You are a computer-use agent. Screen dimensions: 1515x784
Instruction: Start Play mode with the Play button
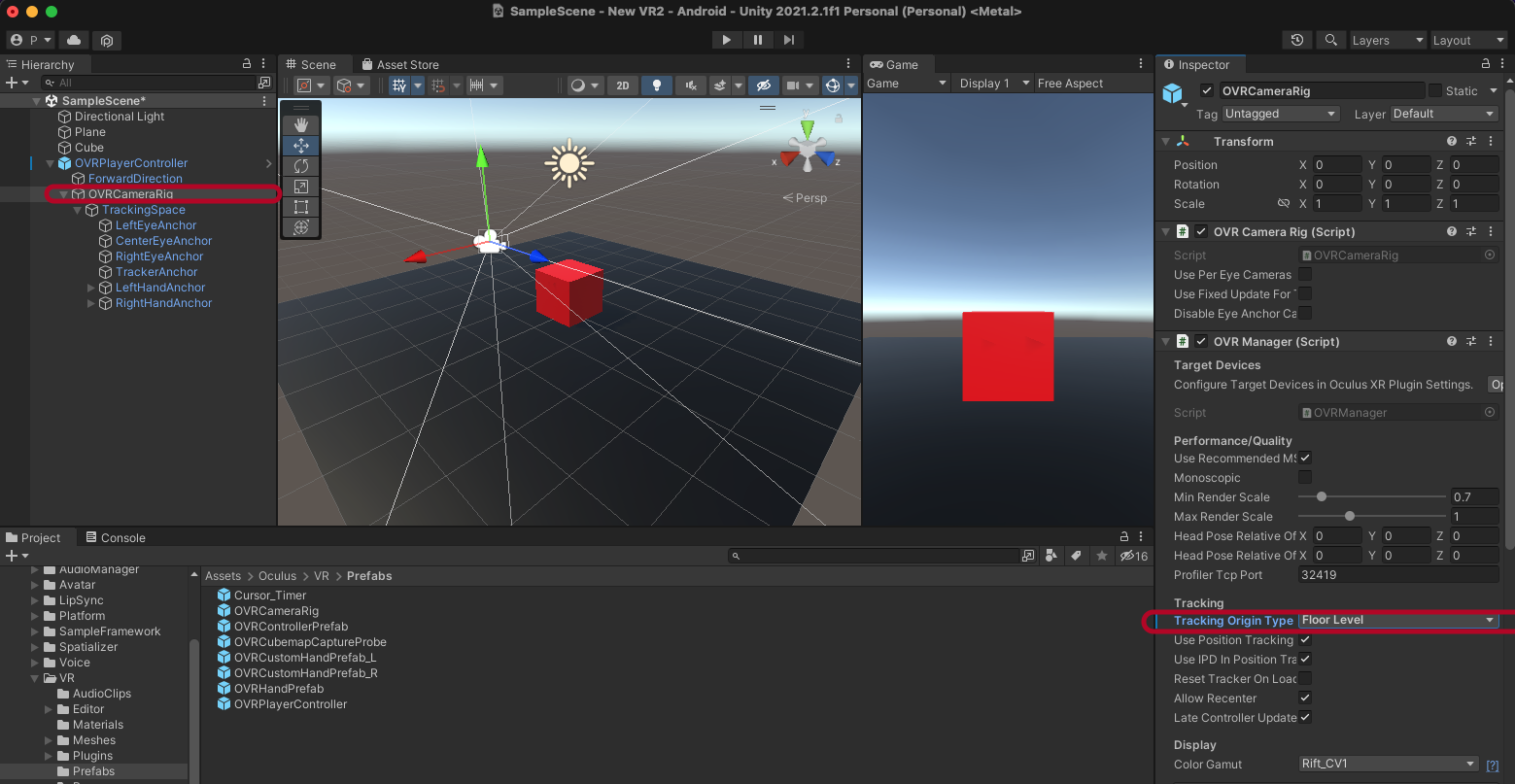tap(726, 40)
